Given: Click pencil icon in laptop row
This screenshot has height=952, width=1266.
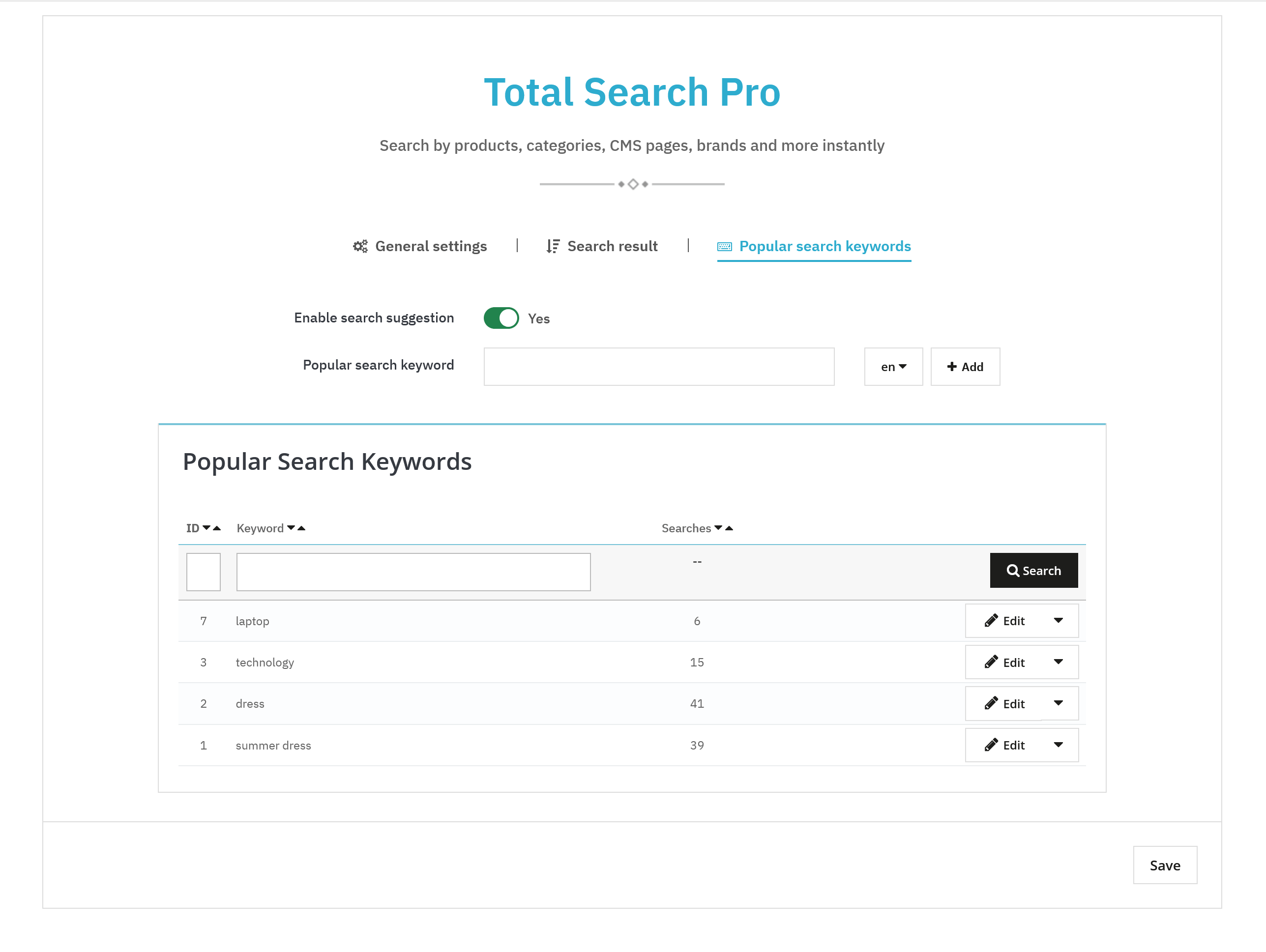Looking at the screenshot, I should (991, 621).
